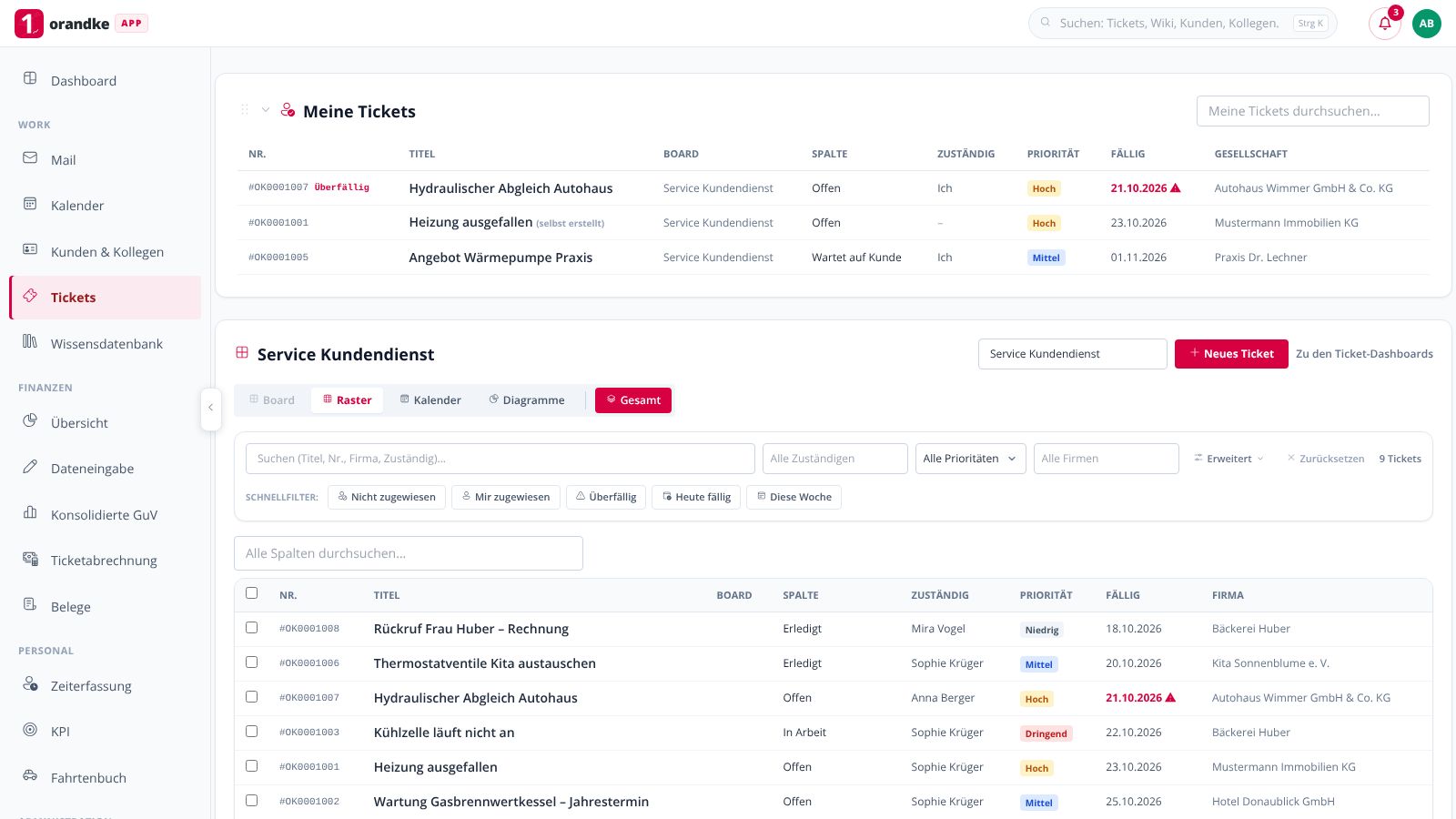
Task: Switch to the Board view tab
Action: (272, 400)
